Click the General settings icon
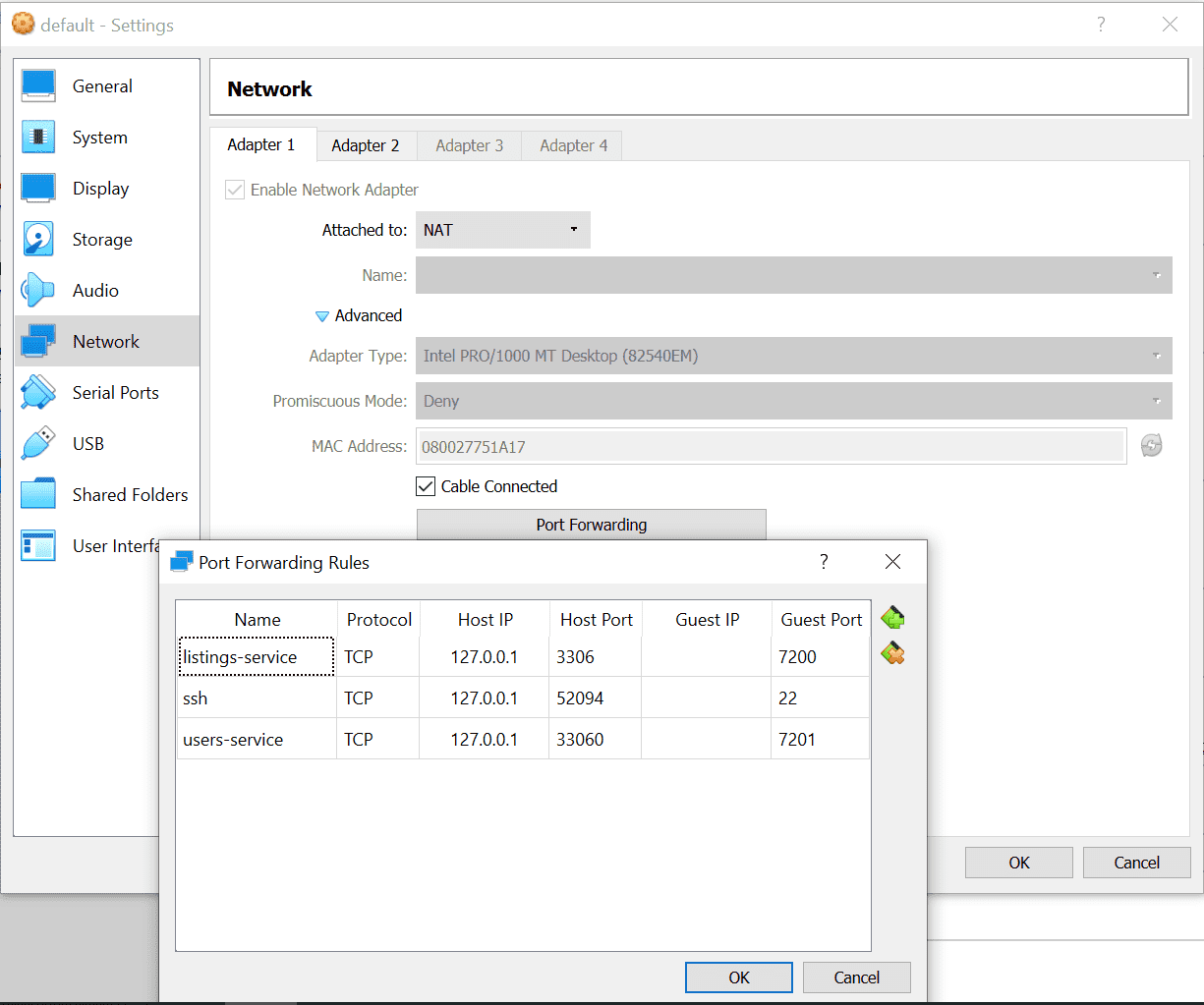The height and width of the screenshot is (1005, 1204). click(x=39, y=86)
